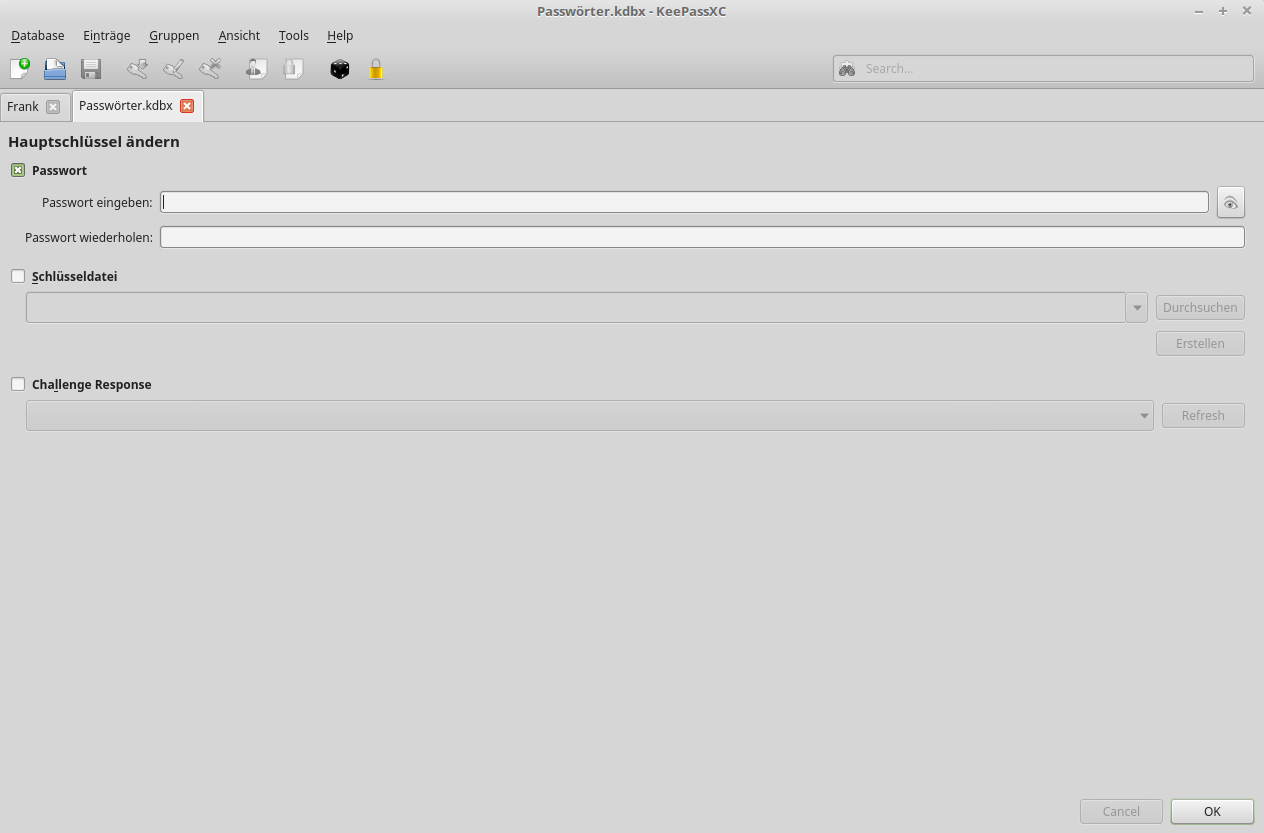Open the Schlüsseldatei path dropdown arrow
Screen dimensions: 1264x833
click(1137, 308)
